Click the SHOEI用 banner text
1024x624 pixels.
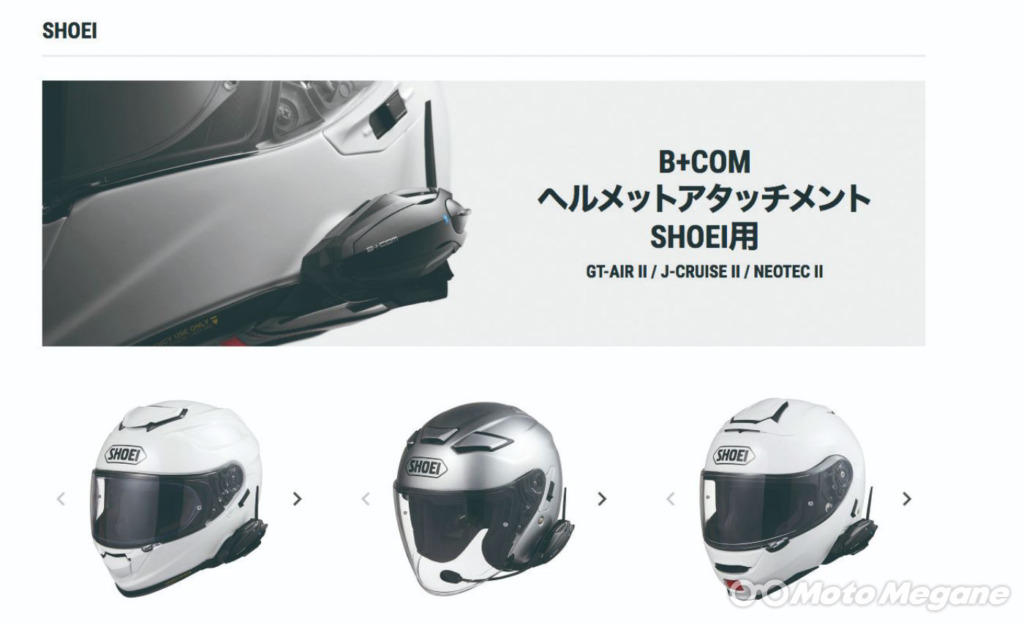click(x=704, y=236)
